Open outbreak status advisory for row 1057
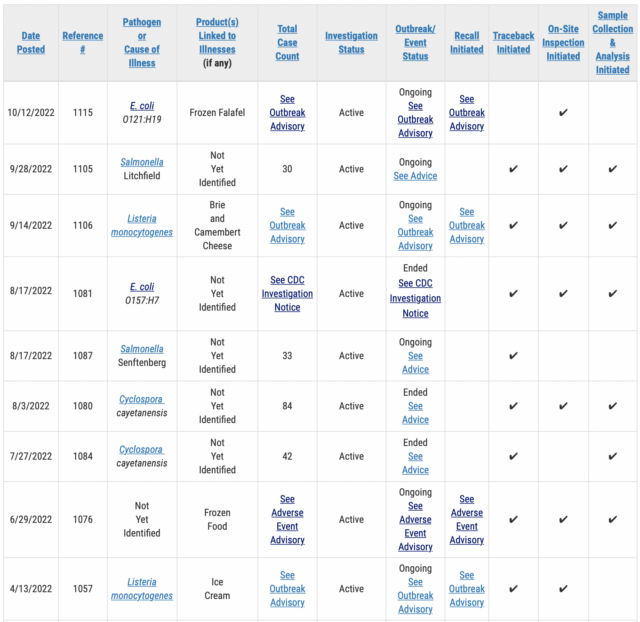640x622 pixels. (x=415, y=595)
